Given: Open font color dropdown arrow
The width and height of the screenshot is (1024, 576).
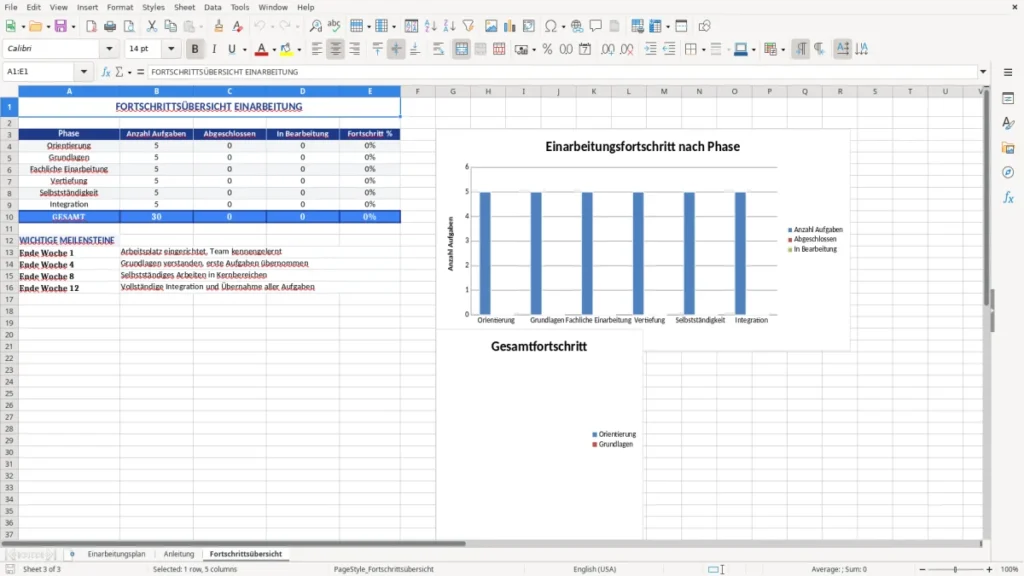Looking at the screenshot, I should [x=274, y=50].
